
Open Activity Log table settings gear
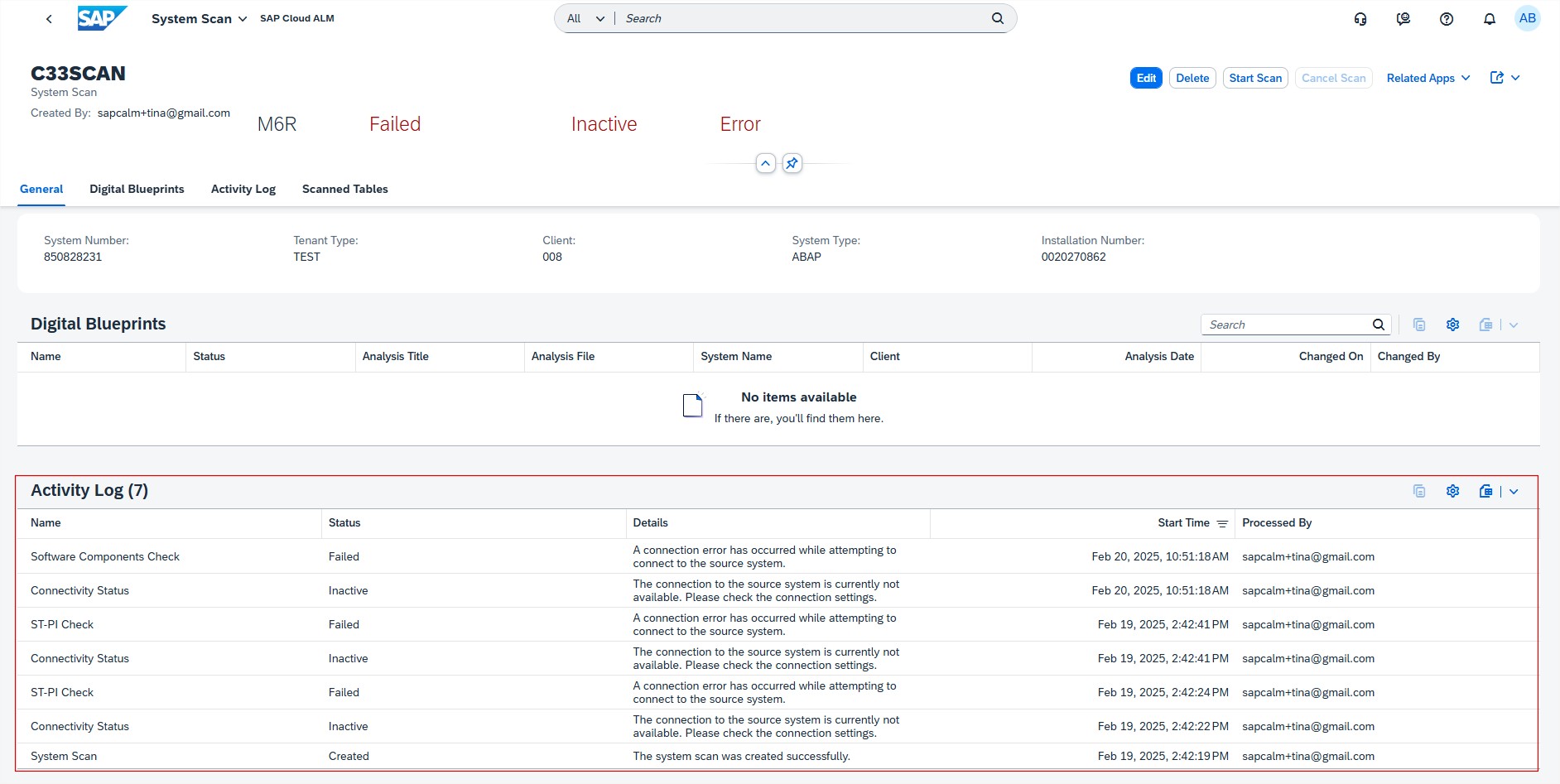click(x=1452, y=491)
